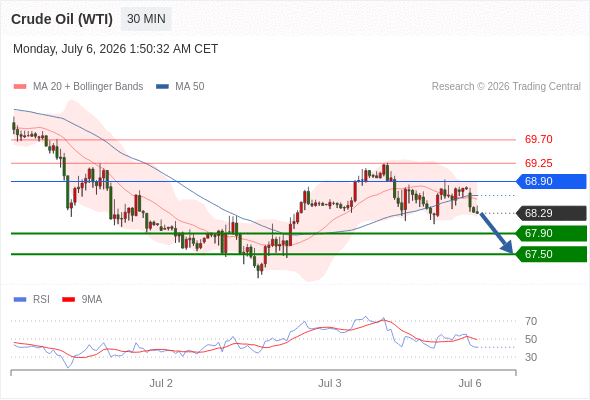Click the green 67.90 support price tag
This screenshot has width=590, height=400.
(551, 233)
